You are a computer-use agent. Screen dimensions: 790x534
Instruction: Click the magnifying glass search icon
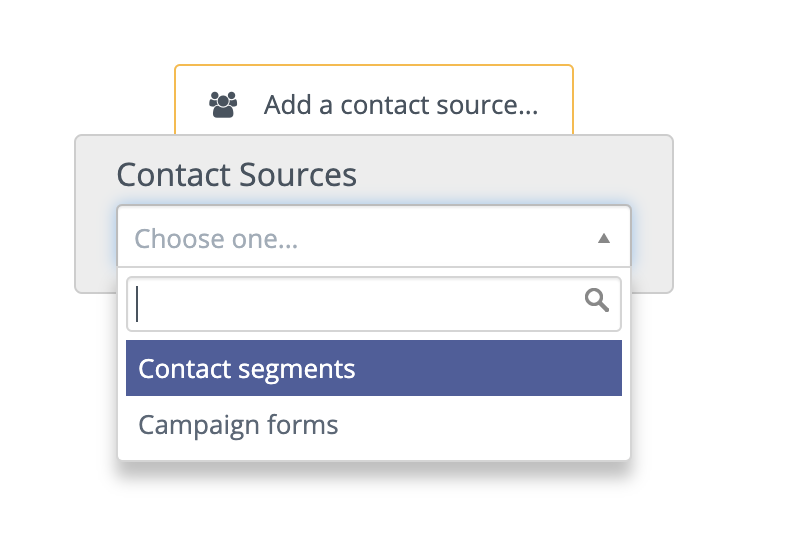pyautogui.click(x=597, y=300)
